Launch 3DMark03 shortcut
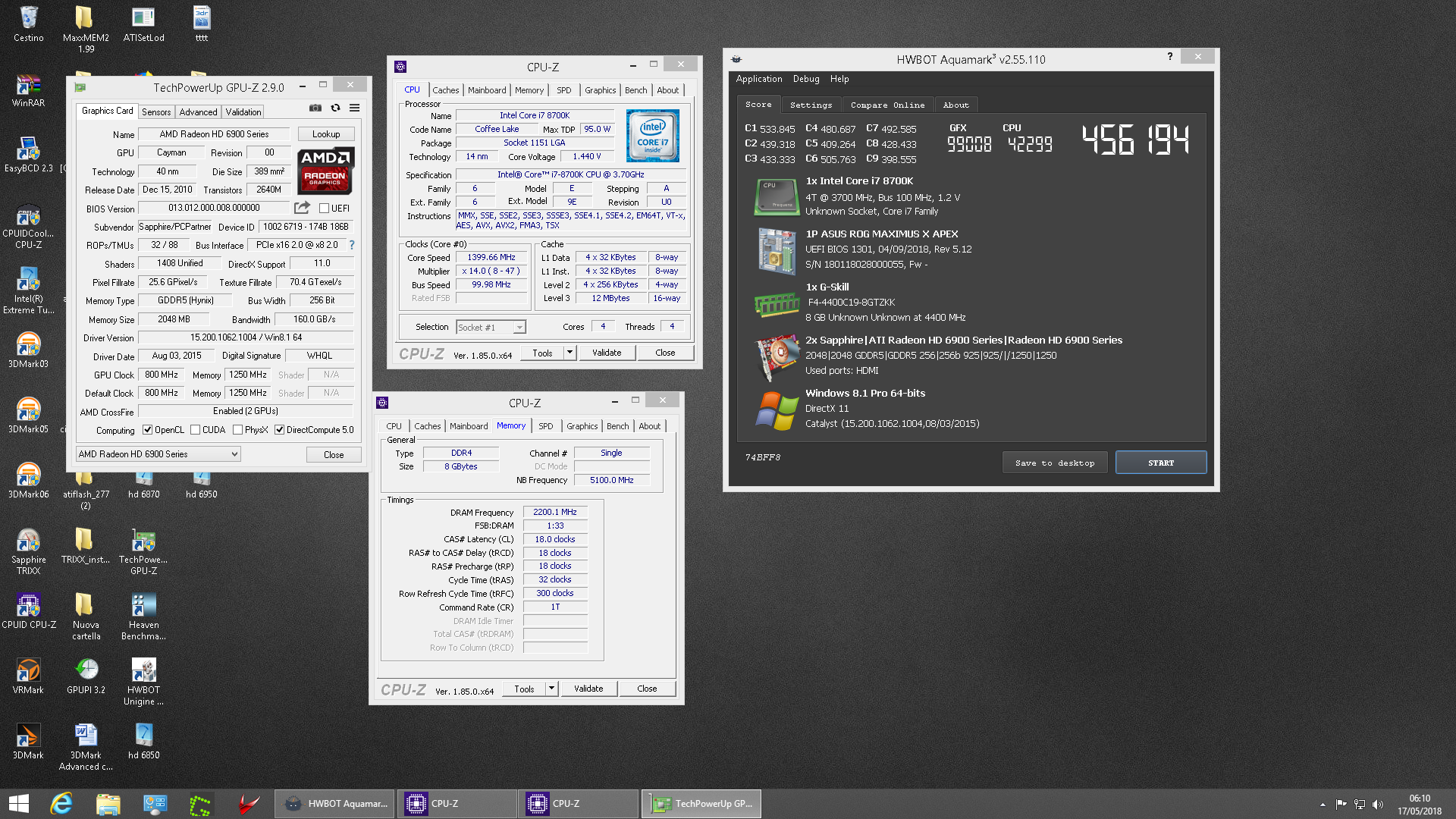 [x=29, y=350]
